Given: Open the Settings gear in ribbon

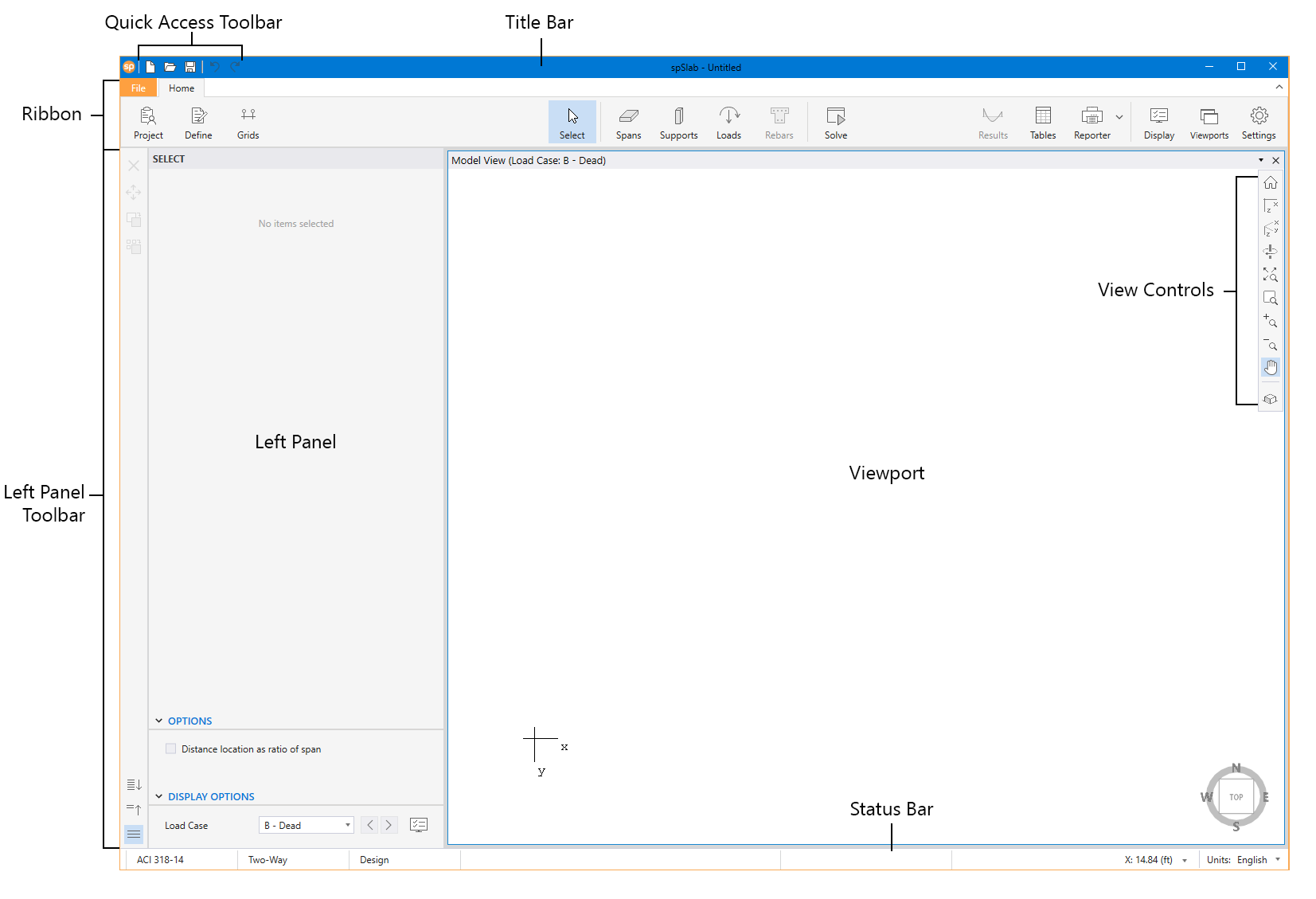Looking at the screenshot, I should 1259,123.
